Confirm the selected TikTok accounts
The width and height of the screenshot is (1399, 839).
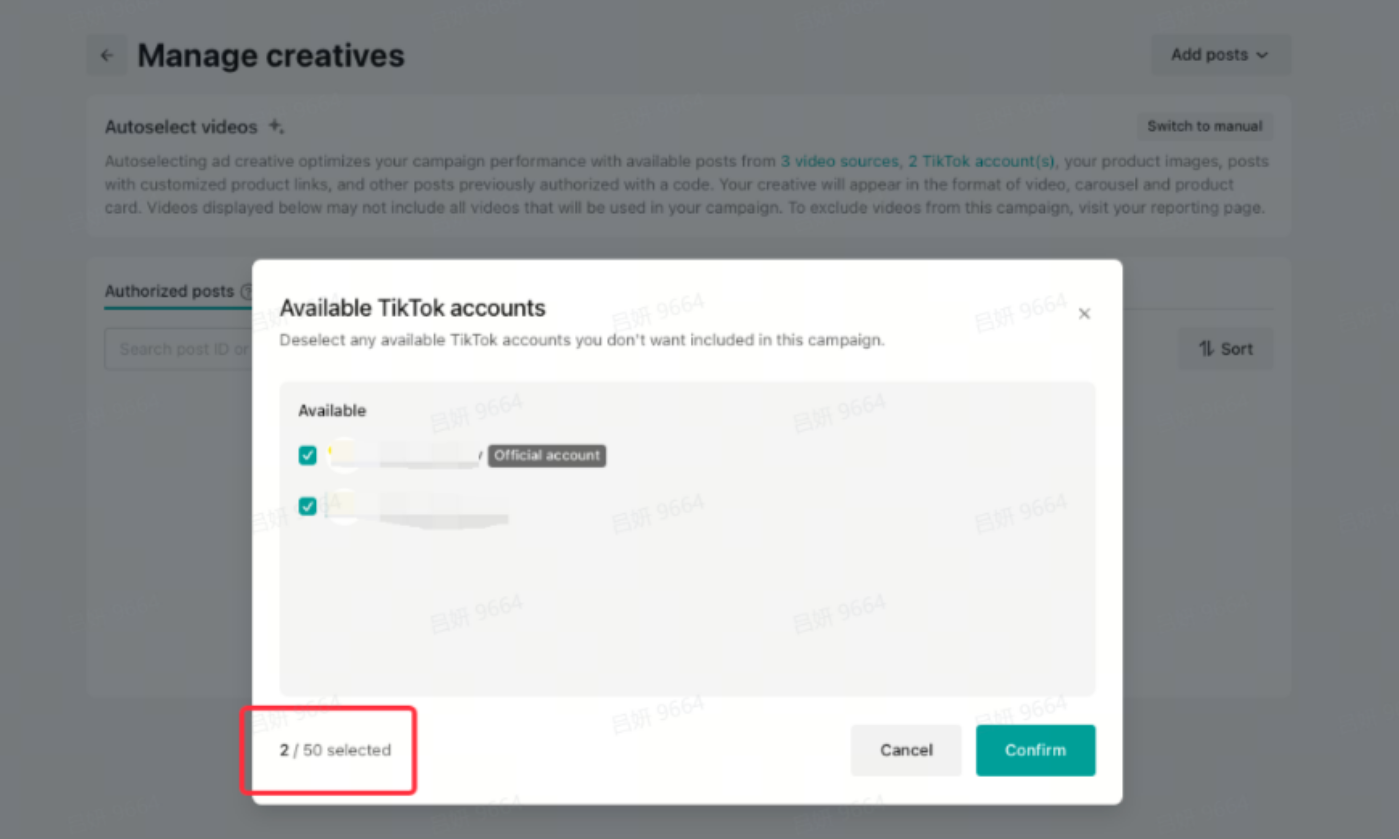coord(1035,750)
